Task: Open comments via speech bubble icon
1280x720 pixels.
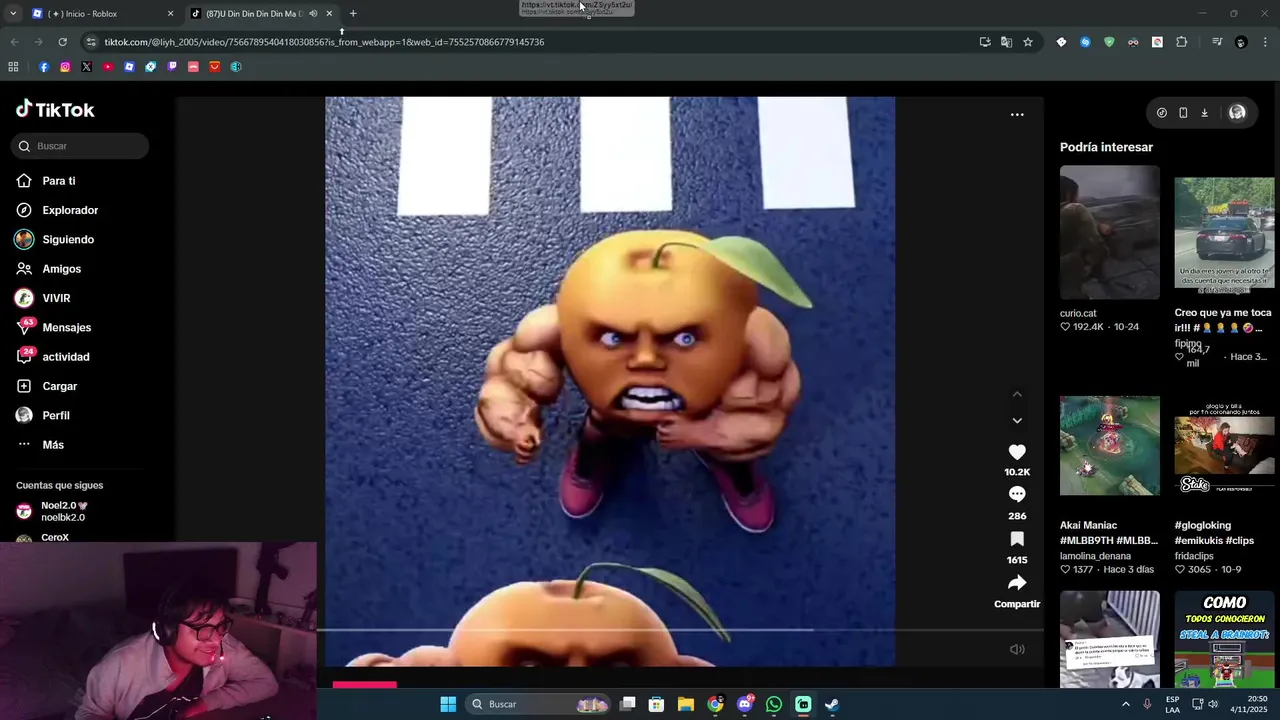Action: pos(1017,494)
